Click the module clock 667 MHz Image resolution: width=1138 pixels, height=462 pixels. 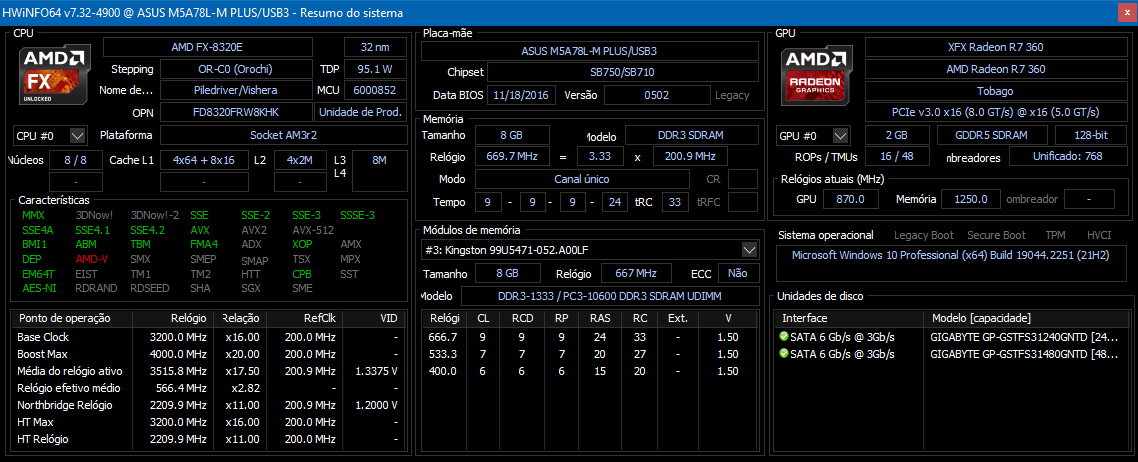coord(636,273)
